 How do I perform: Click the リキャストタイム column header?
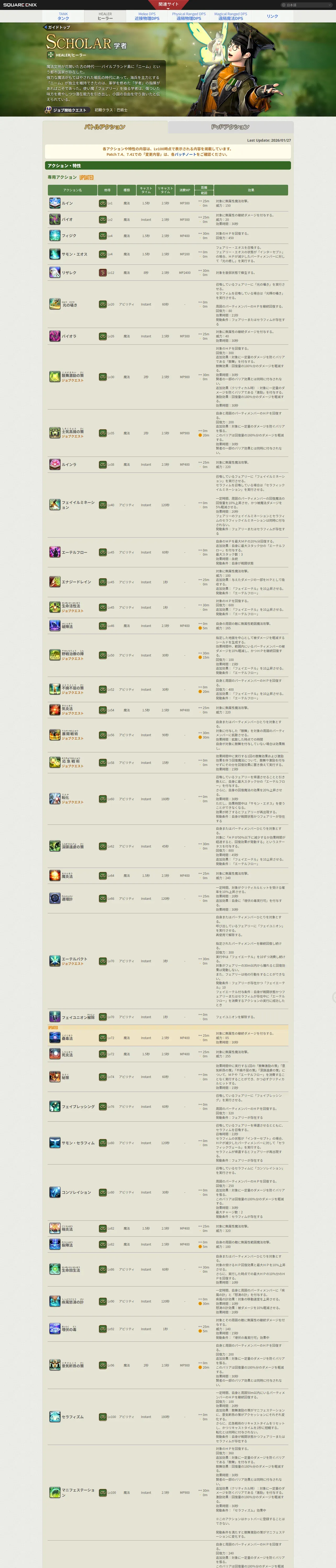165,190
